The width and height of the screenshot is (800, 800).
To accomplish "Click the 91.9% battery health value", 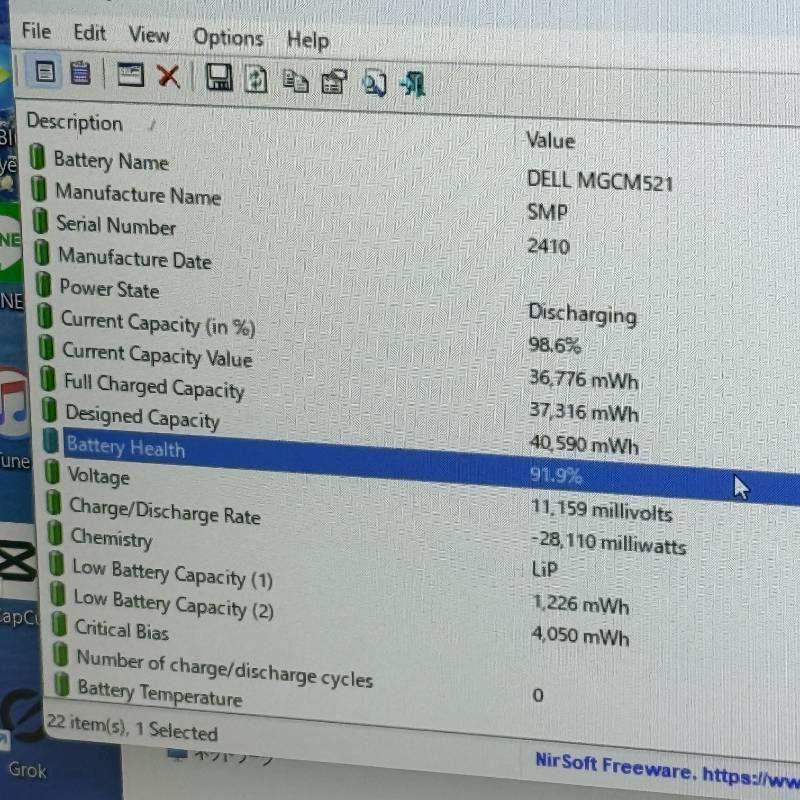I will (556, 475).
